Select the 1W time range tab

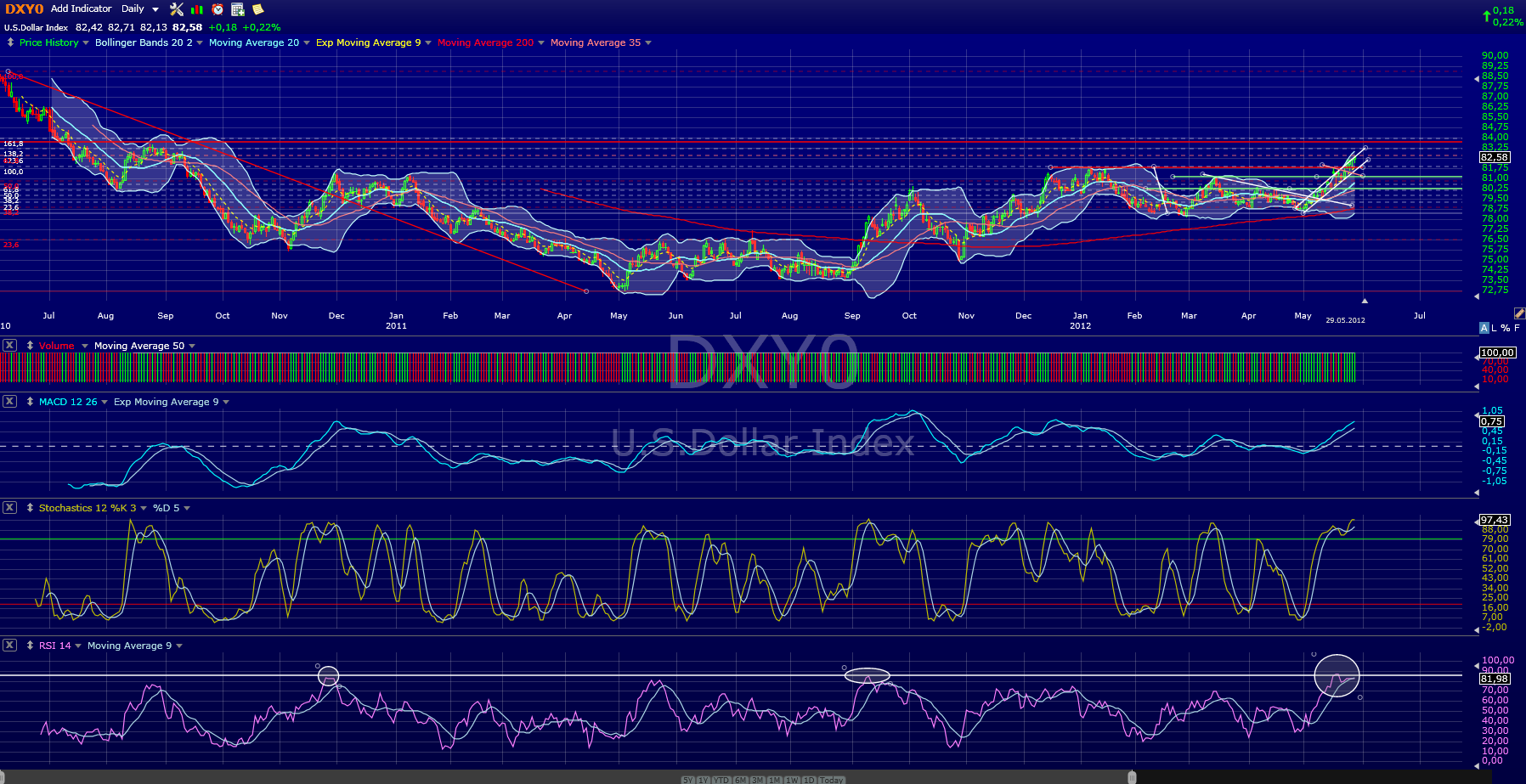[792, 780]
